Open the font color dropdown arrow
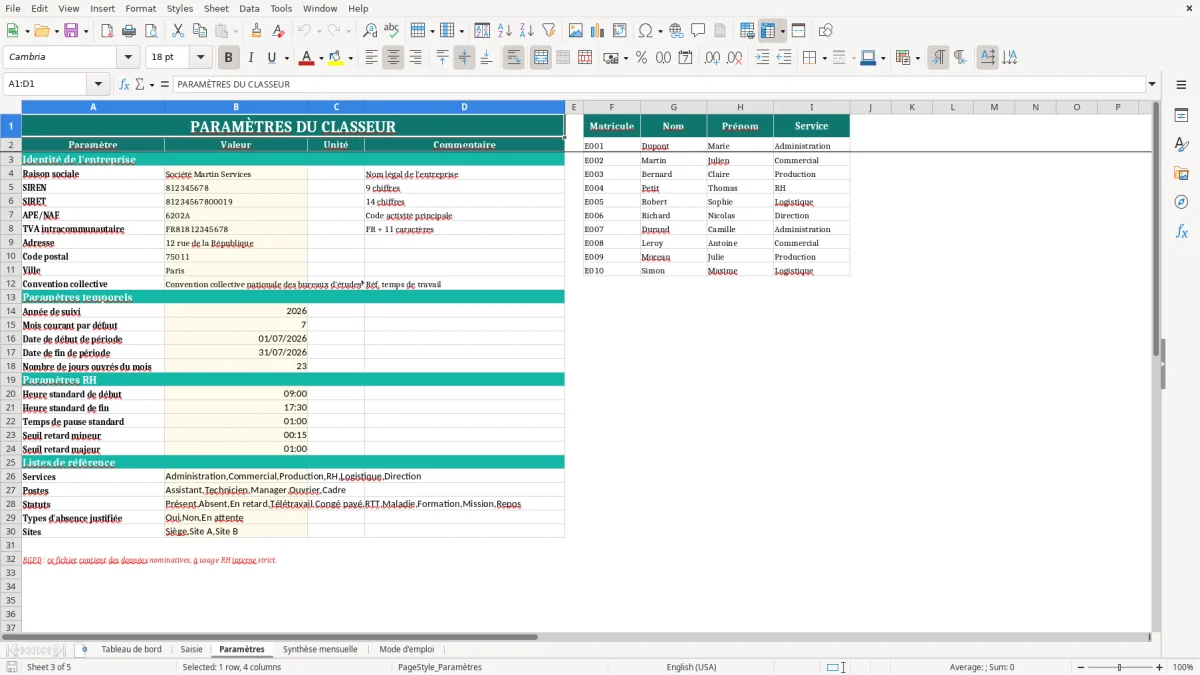 pyautogui.click(x=320, y=58)
